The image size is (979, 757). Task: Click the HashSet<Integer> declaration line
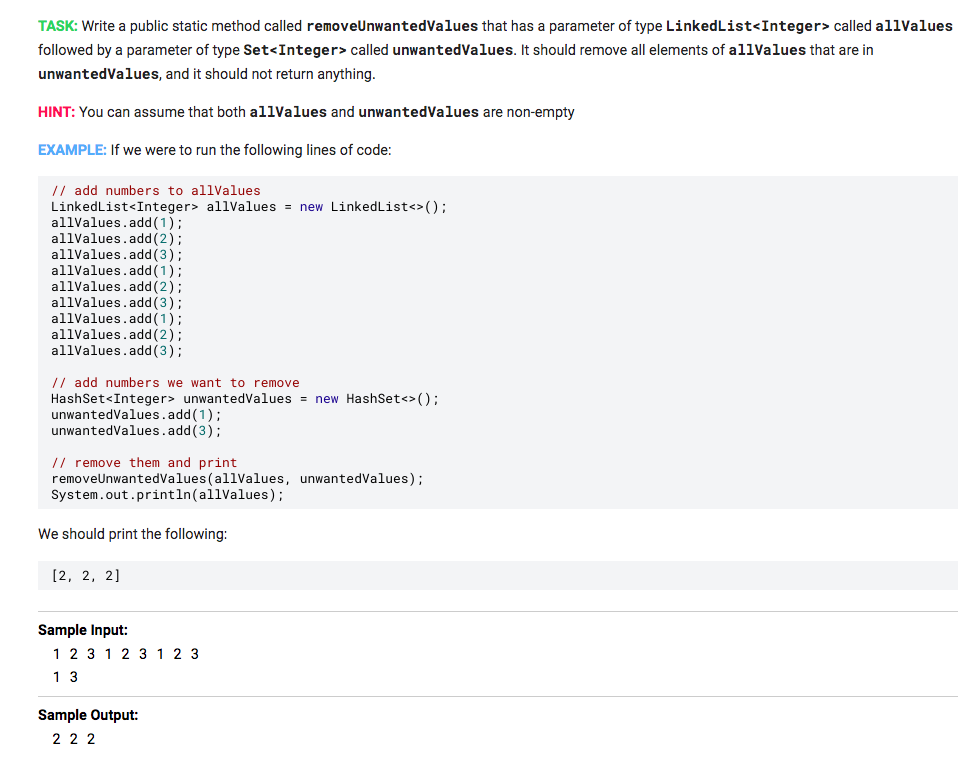(244, 398)
